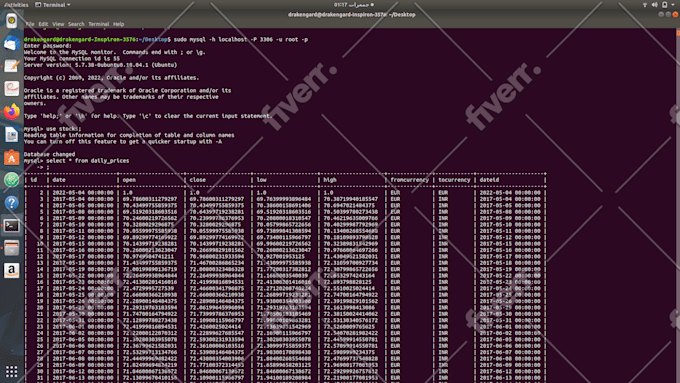Launch Ubuntu Software from the dock
Screen dimensions: 680x383
click(12, 157)
